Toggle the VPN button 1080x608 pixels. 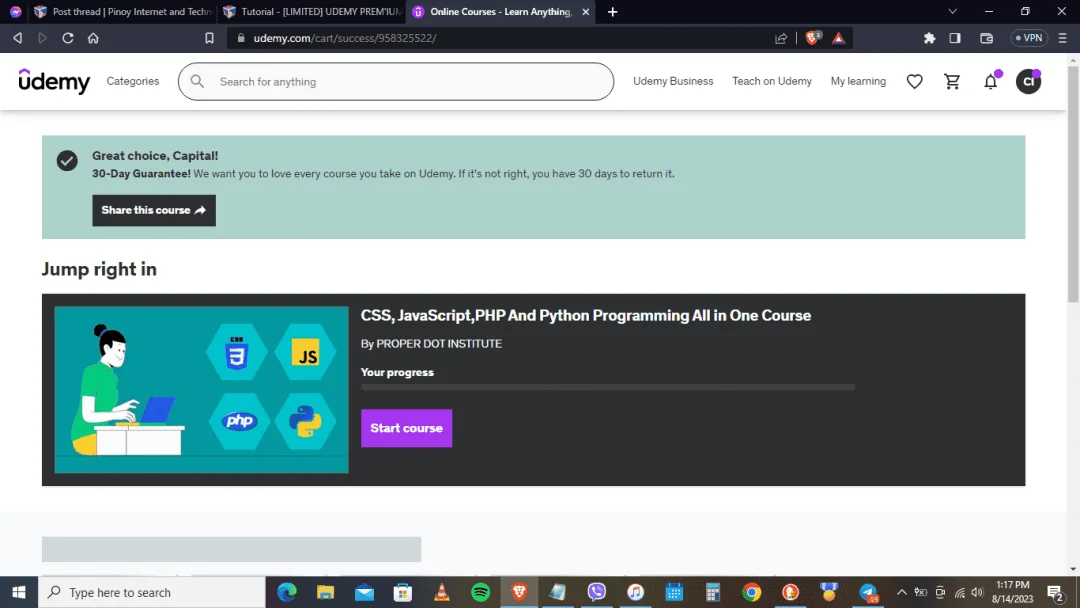[x=1028, y=38]
